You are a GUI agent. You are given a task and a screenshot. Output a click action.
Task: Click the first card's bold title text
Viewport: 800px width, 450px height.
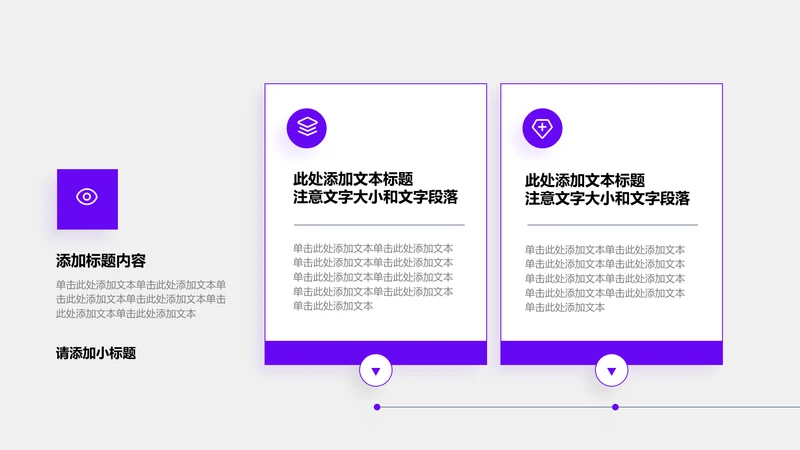(x=375, y=188)
